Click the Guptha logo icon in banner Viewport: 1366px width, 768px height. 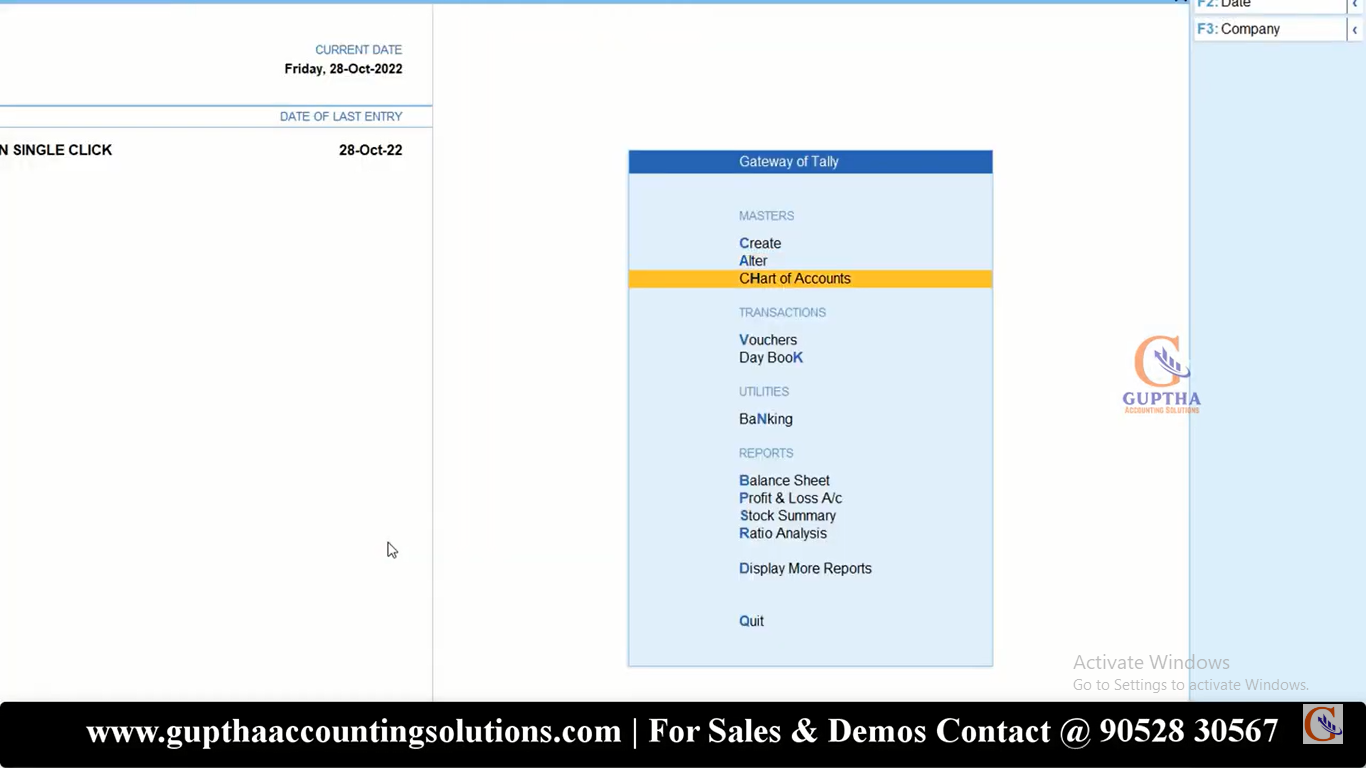click(1322, 724)
